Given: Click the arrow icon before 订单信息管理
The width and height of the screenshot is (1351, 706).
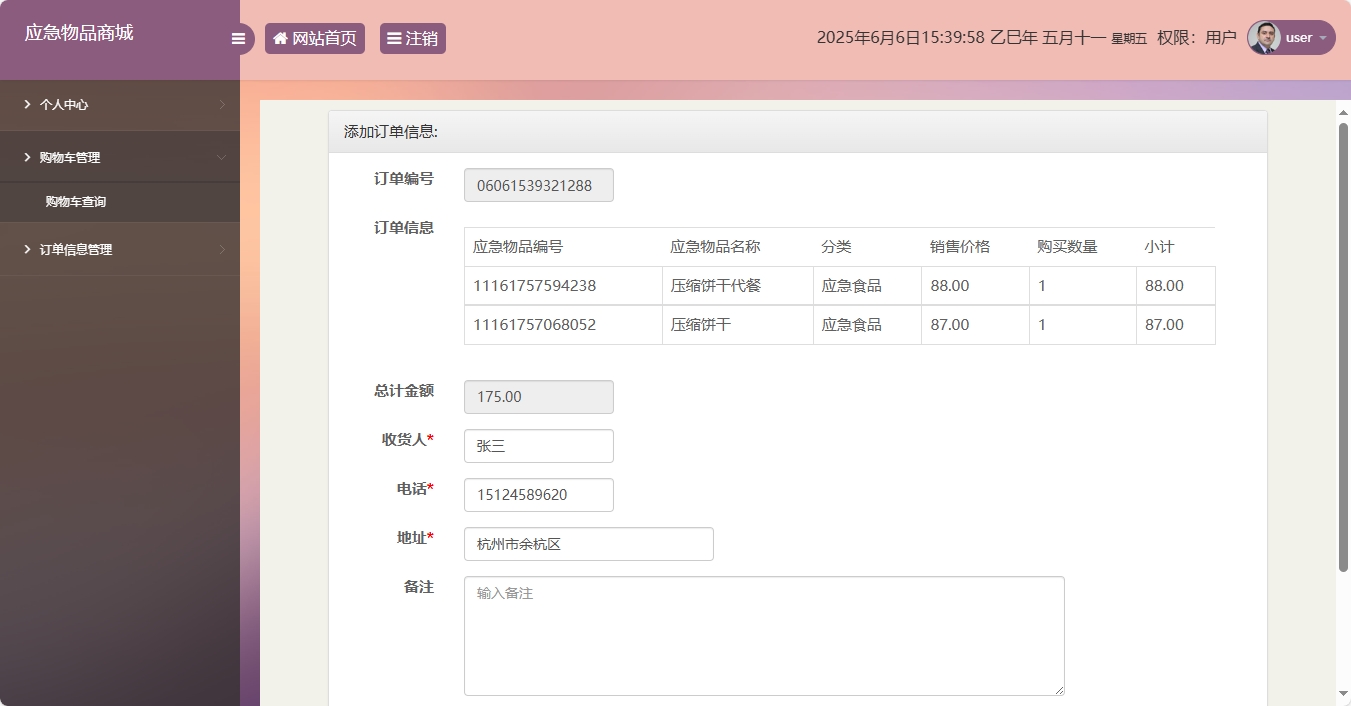Looking at the screenshot, I should tap(25, 249).
